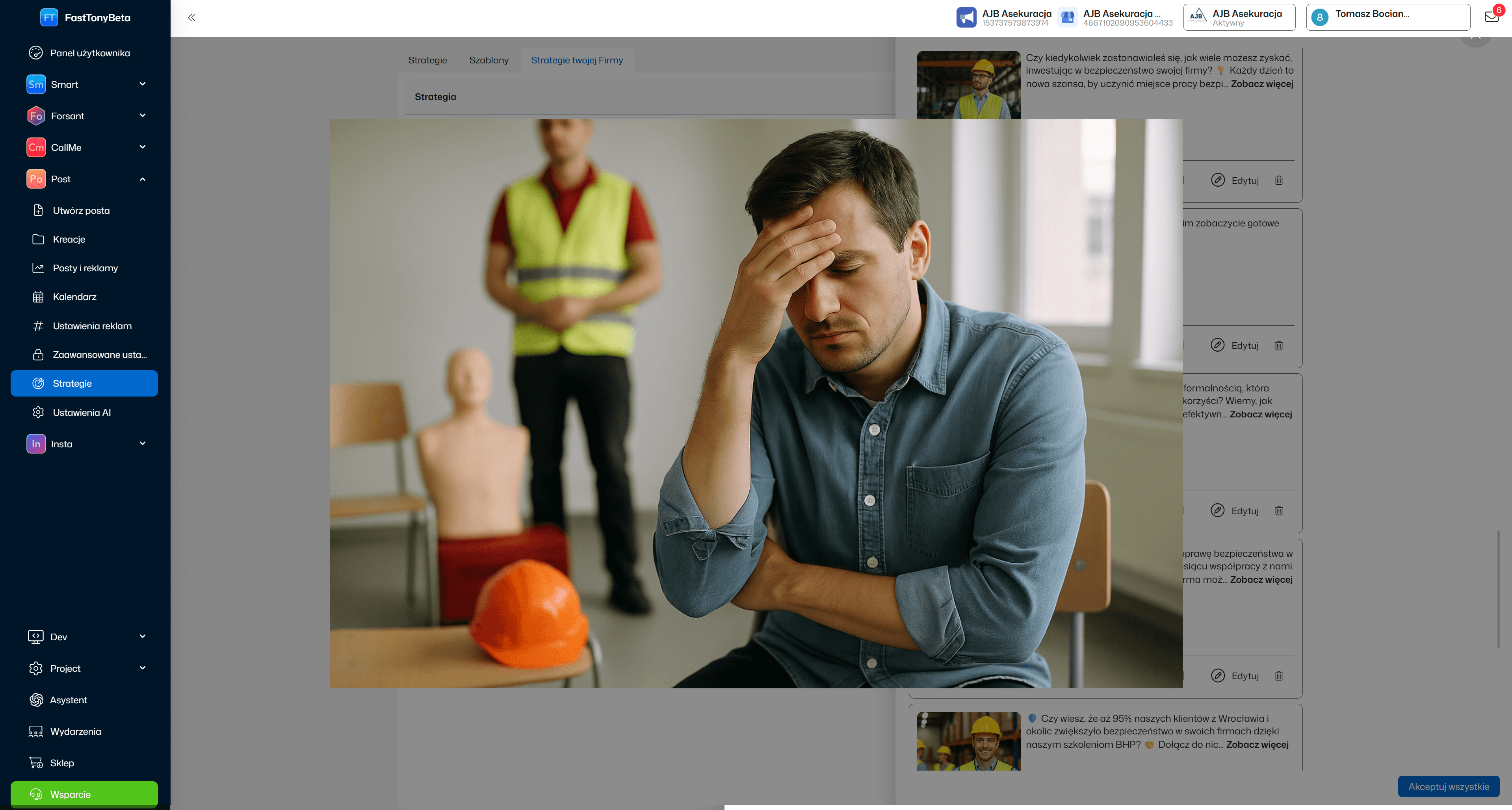Click Edytuj on the 'bezpieczeństwa w' post card
The image size is (1512, 810).
point(1235,676)
